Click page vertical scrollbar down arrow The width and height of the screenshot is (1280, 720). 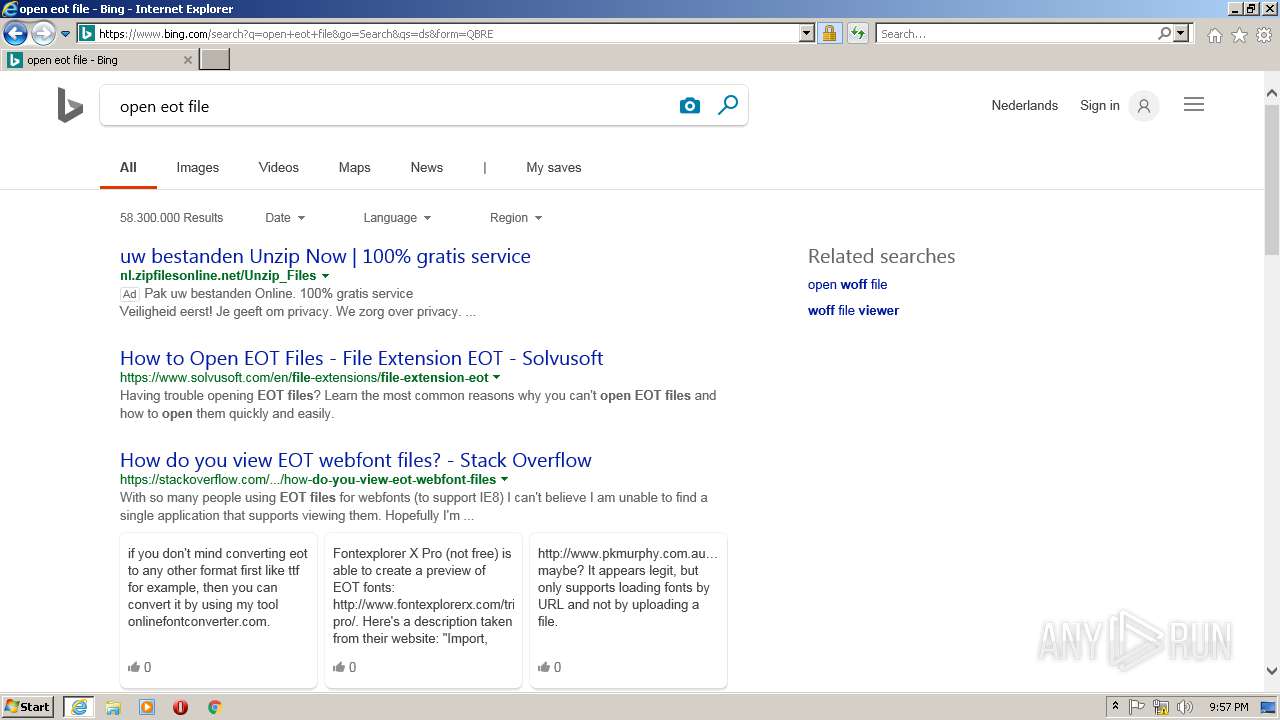(x=1272, y=671)
